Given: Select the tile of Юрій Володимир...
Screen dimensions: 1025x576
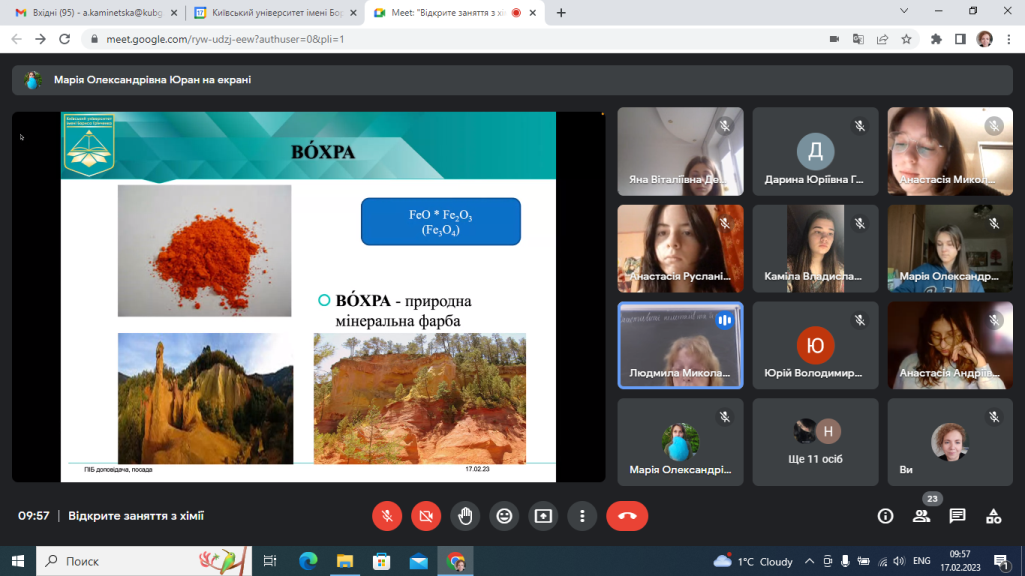Looking at the screenshot, I should [x=815, y=345].
